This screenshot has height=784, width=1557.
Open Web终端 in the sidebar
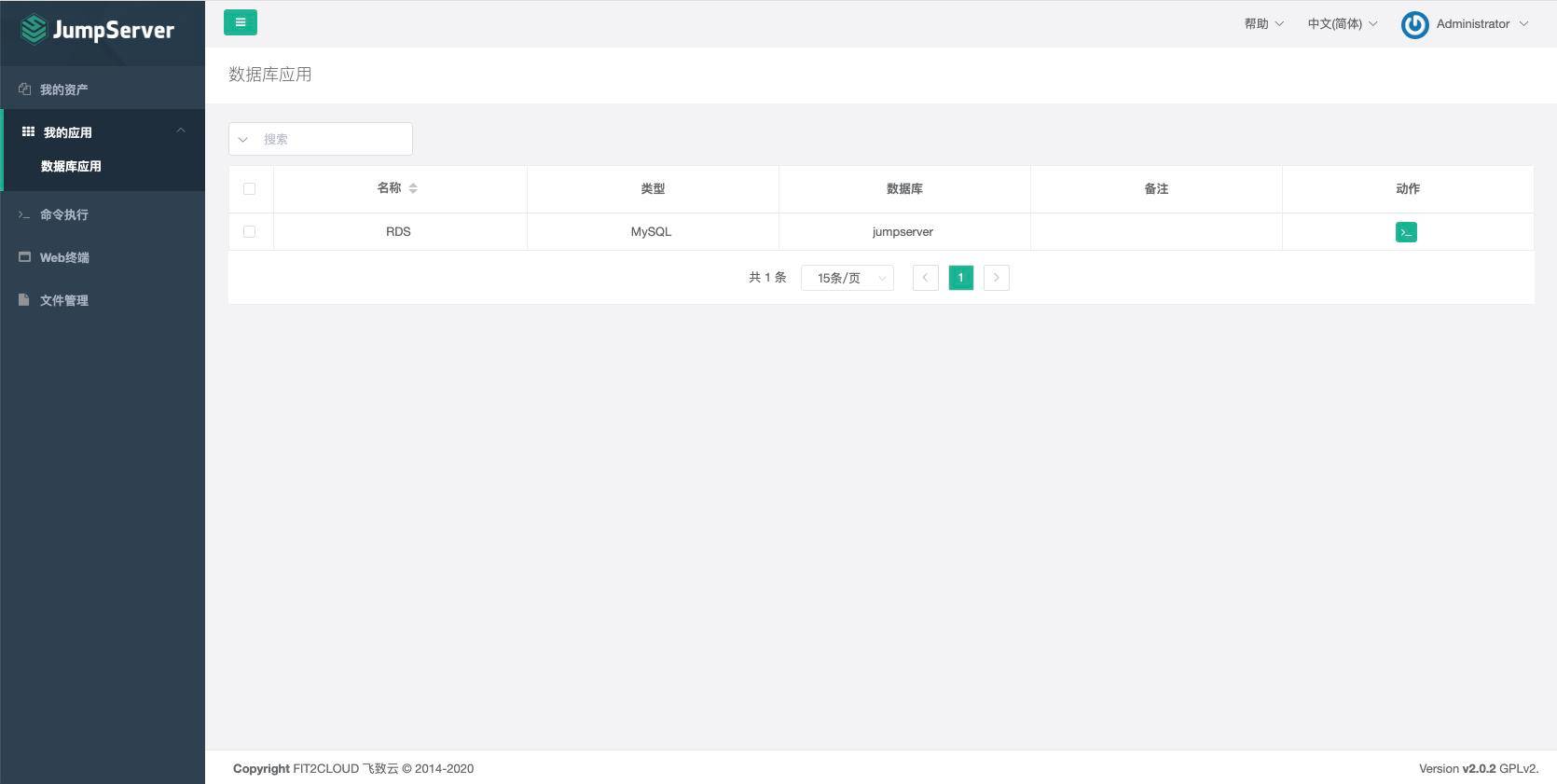[x=103, y=257]
